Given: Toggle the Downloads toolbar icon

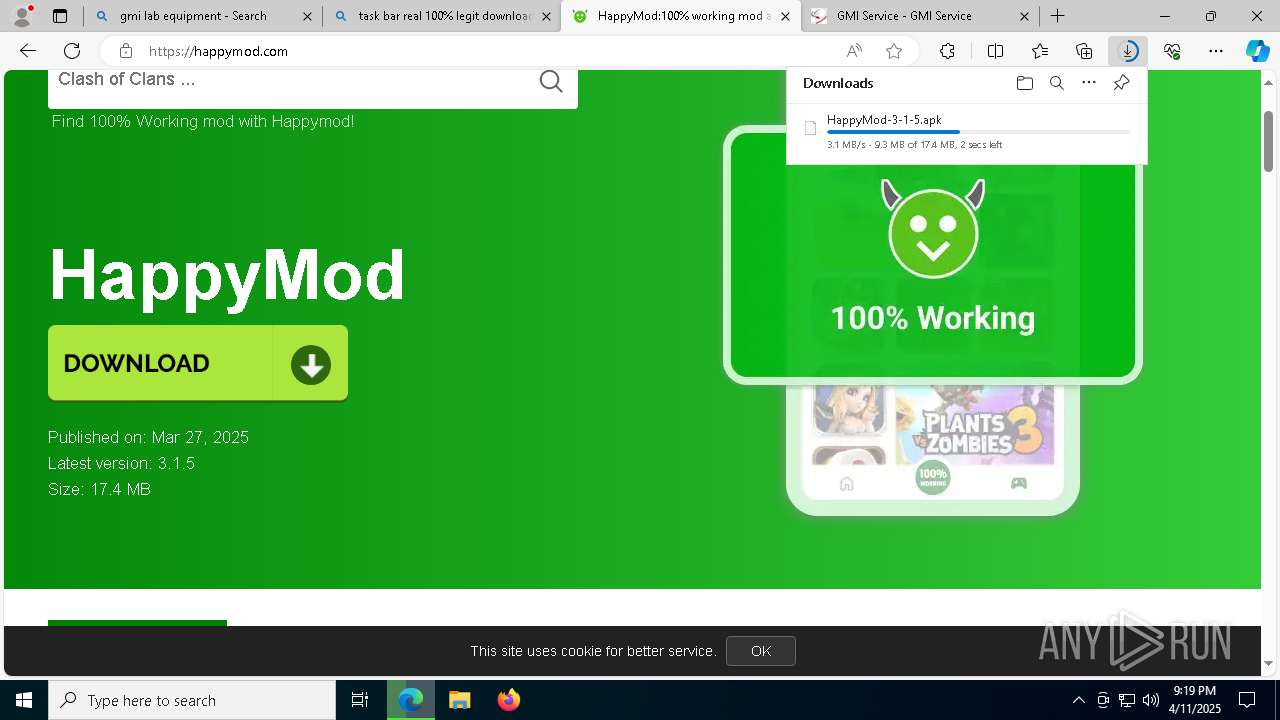Looking at the screenshot, I should [1128, 51].
